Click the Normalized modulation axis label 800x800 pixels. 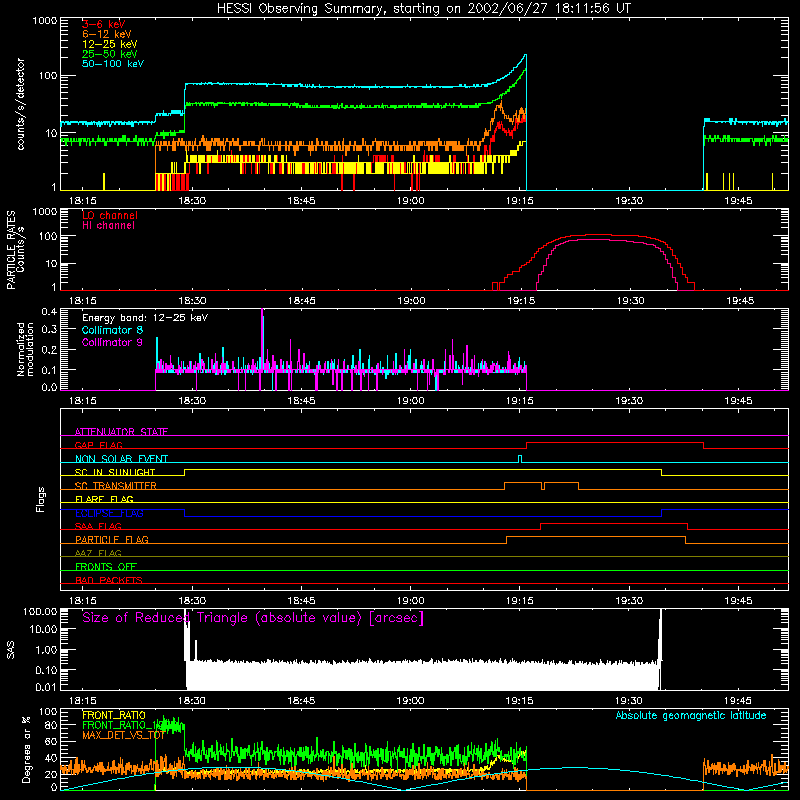pos(26,349)
